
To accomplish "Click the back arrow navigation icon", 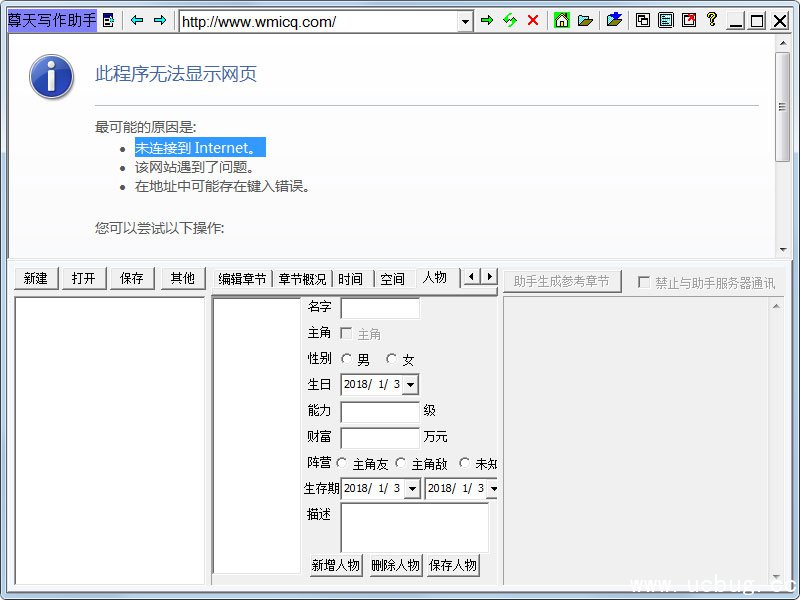I will [137, 20].
